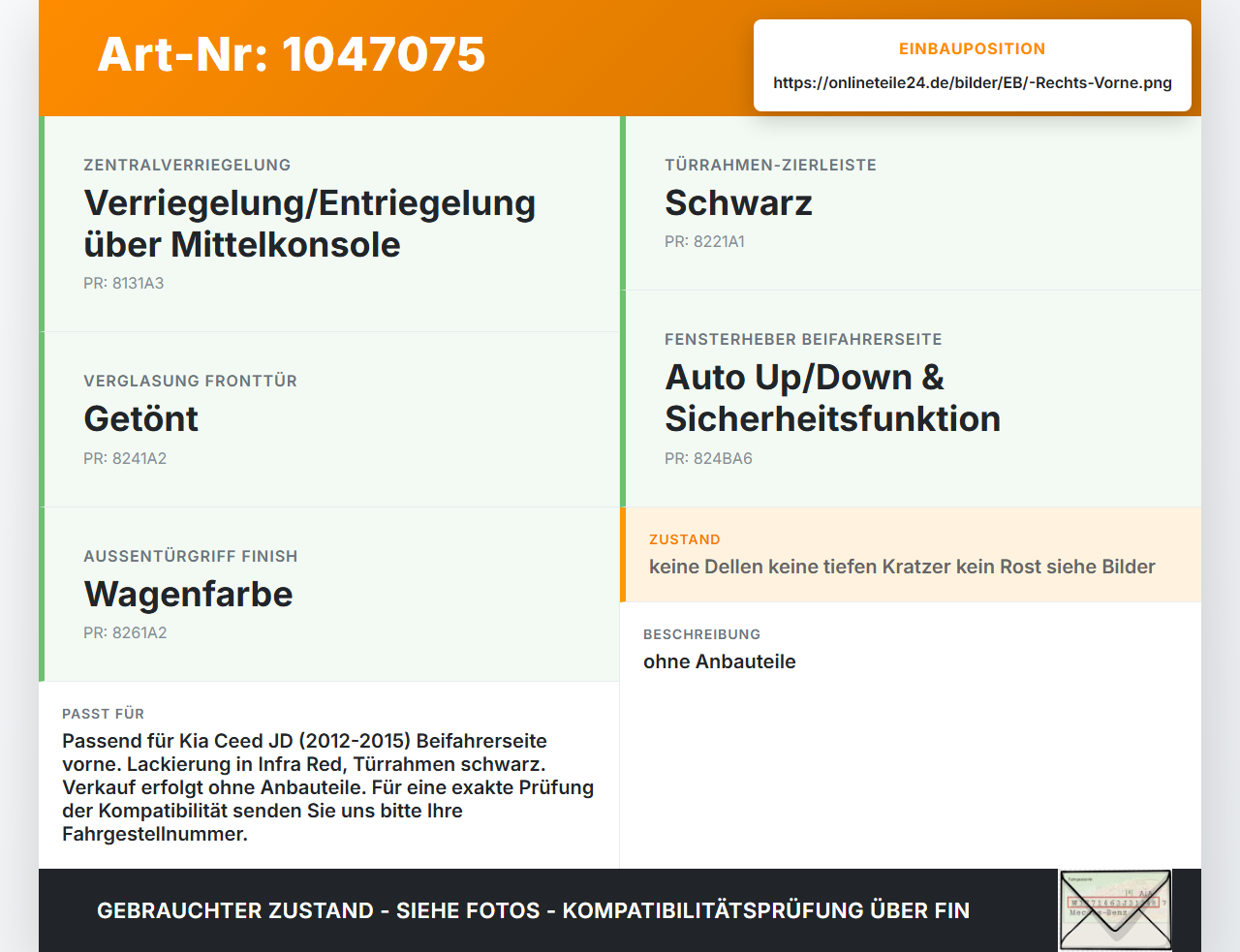This screenshot has height=952, width=1240.
Task: Click the EINBAUPOSITION label
Action: pyautogui.click(x=973, y=49)
